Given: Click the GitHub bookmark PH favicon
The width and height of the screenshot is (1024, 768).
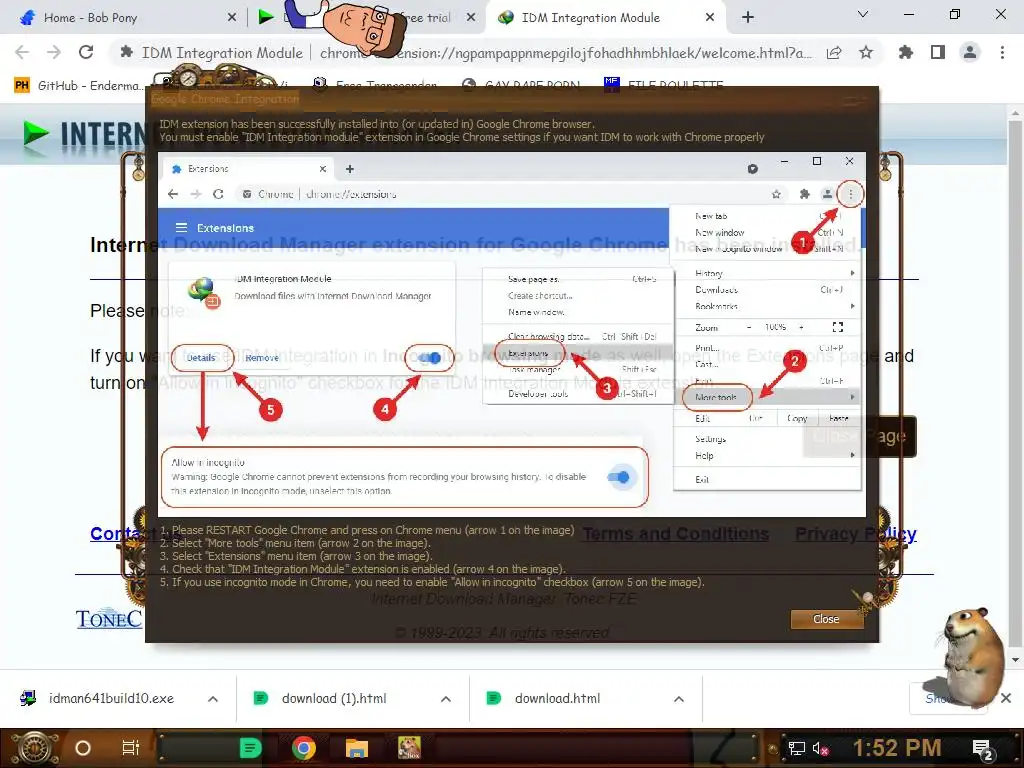Looking at the screenshot, I should tap(22, 85).
